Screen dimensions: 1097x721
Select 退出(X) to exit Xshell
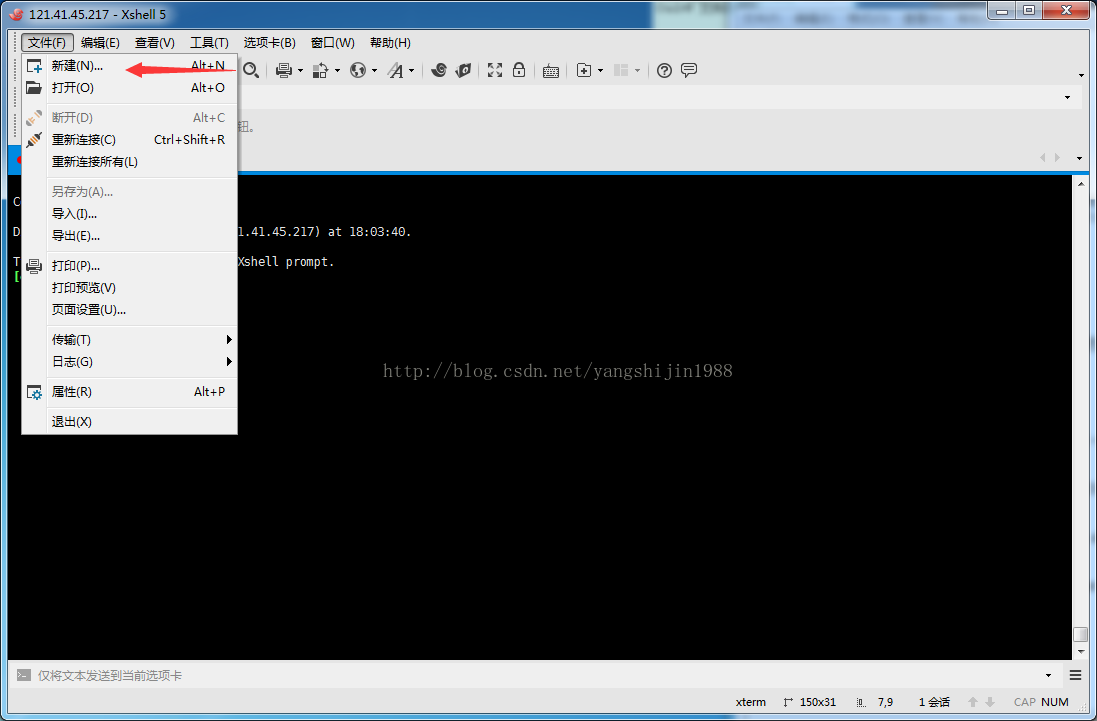coord(130,422)
